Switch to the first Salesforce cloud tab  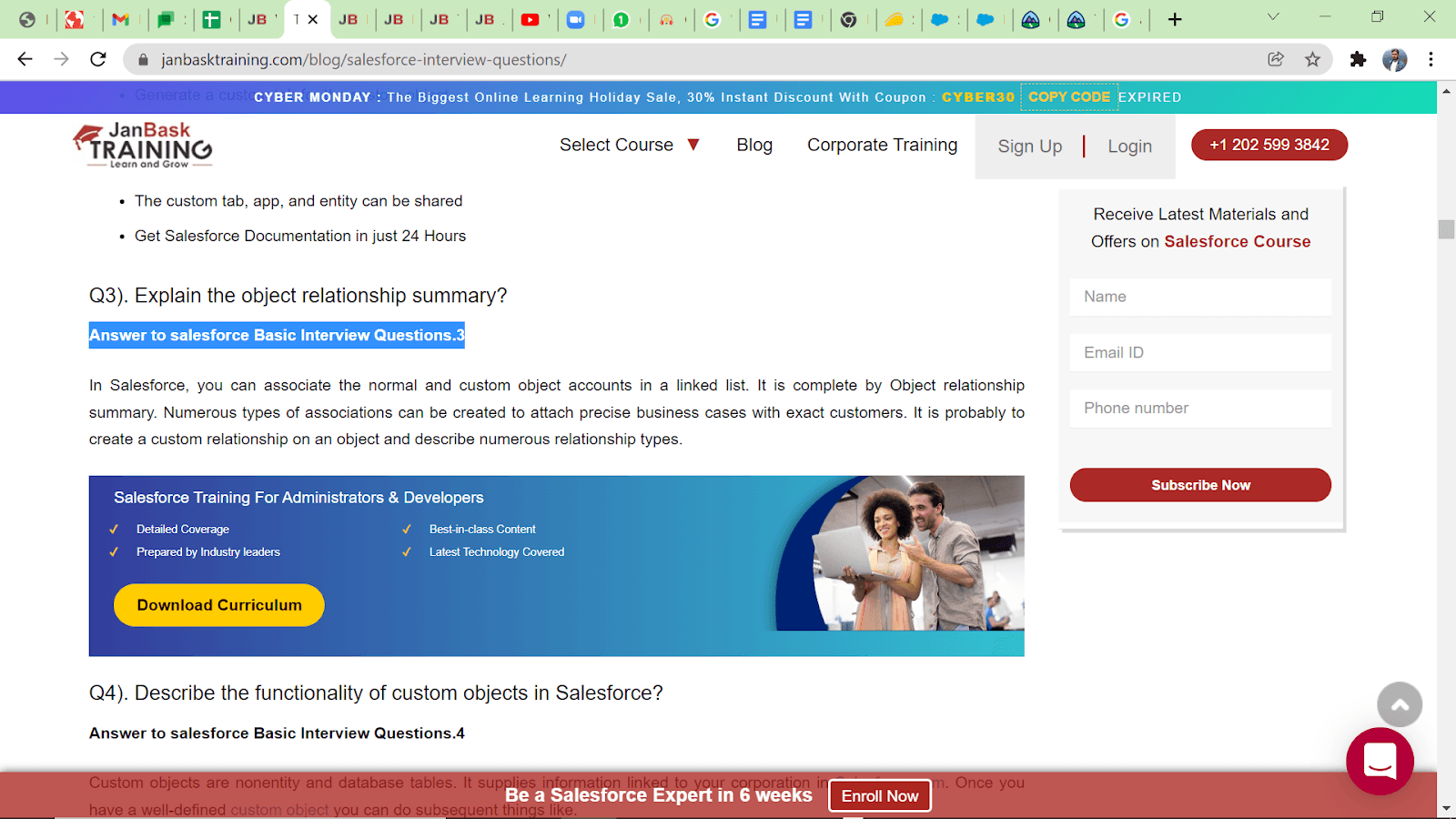pos(939,19)
